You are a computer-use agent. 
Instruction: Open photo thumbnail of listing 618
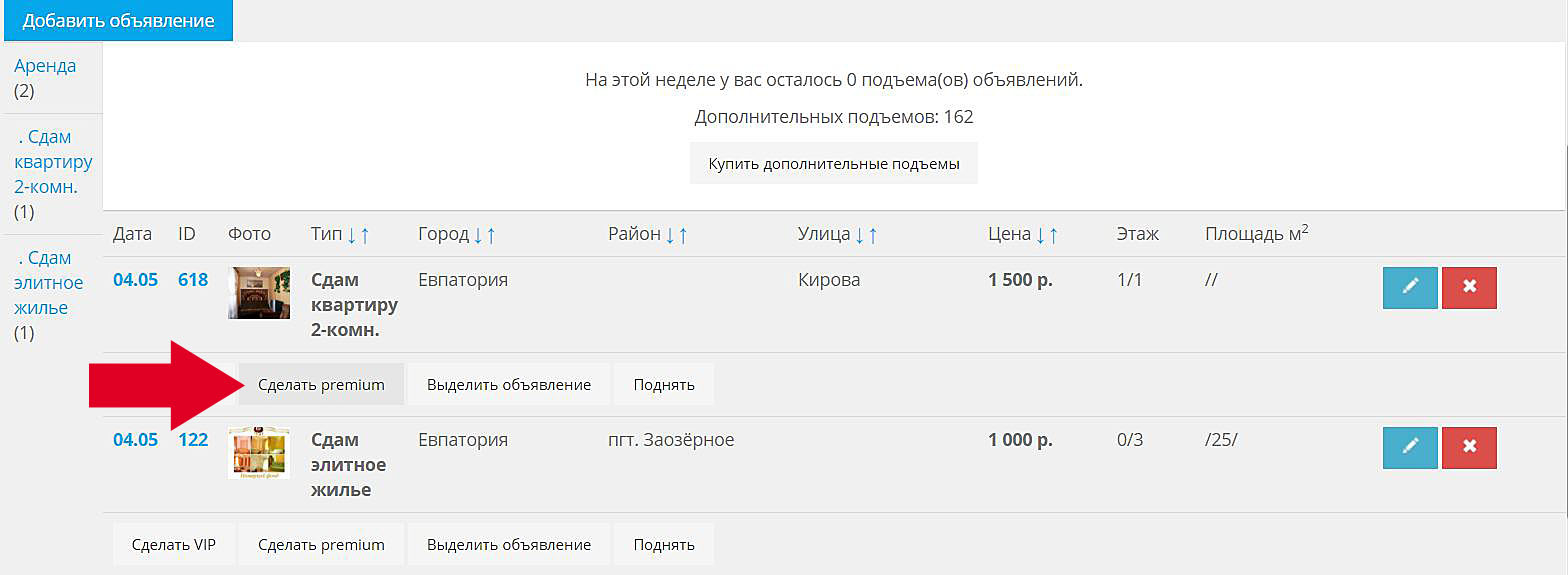pos(259,292)
